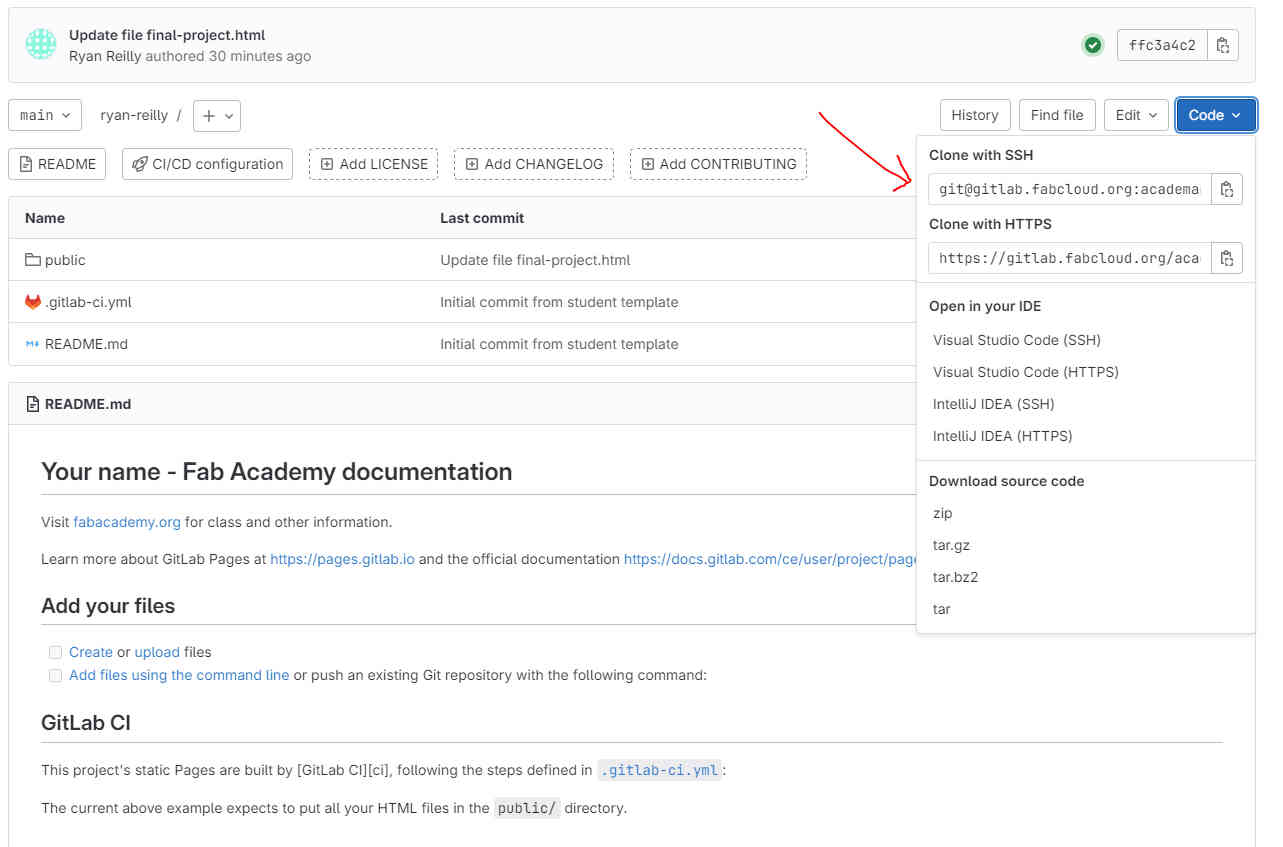Open the public folder
The image size is (1283, 847).
(x=65, y=260)
